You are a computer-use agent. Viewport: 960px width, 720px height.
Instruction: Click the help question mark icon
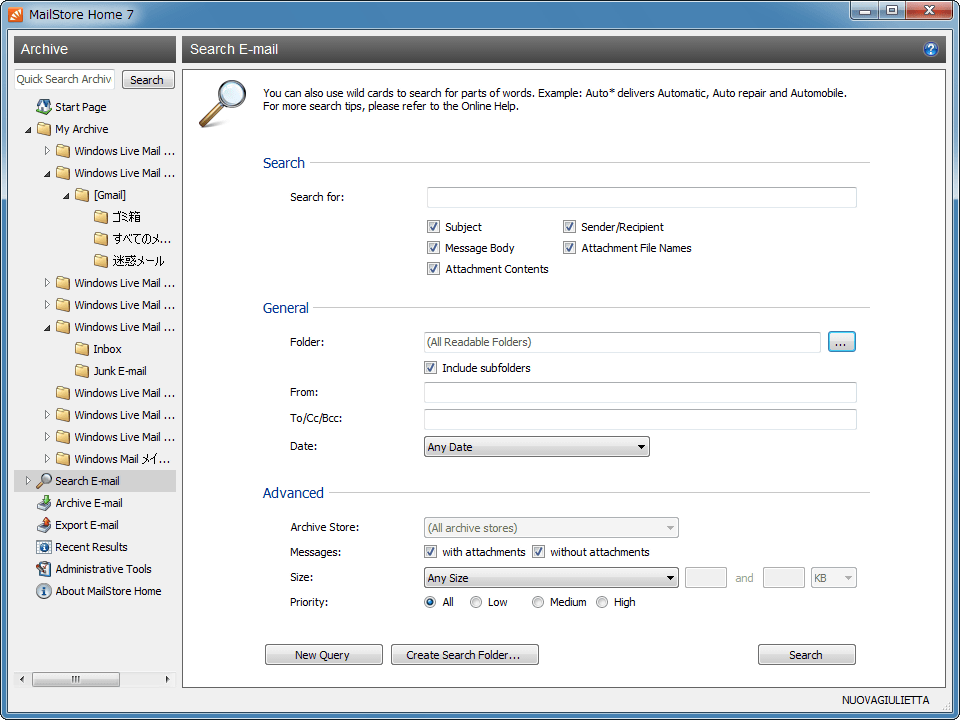click(930, 49)
